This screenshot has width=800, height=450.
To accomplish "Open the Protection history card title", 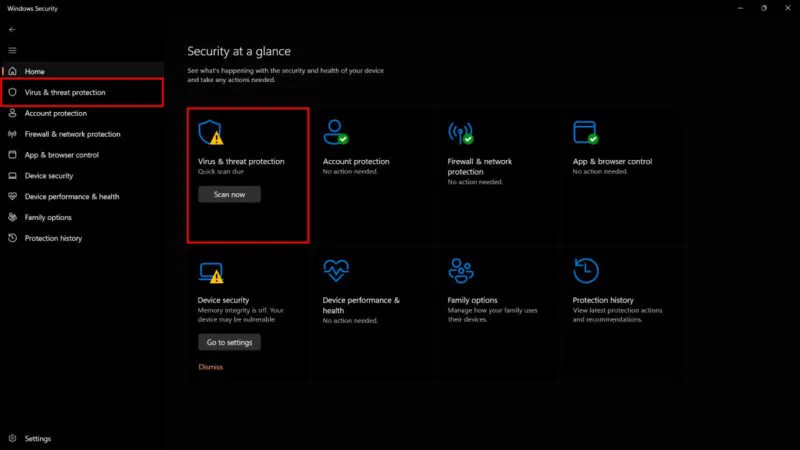I will 603,300.
